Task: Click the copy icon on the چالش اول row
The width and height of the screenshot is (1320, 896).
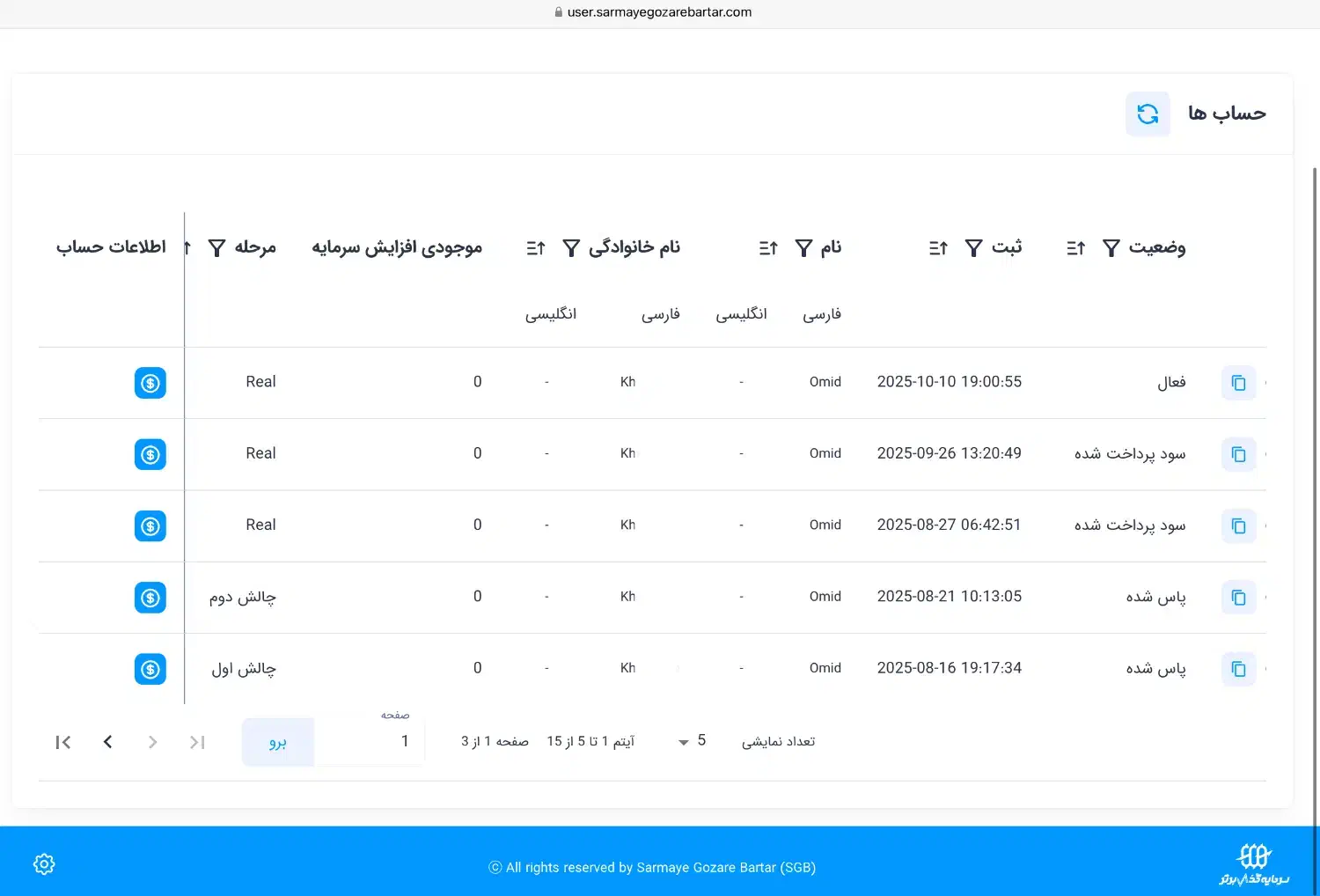Action: 1238,669
